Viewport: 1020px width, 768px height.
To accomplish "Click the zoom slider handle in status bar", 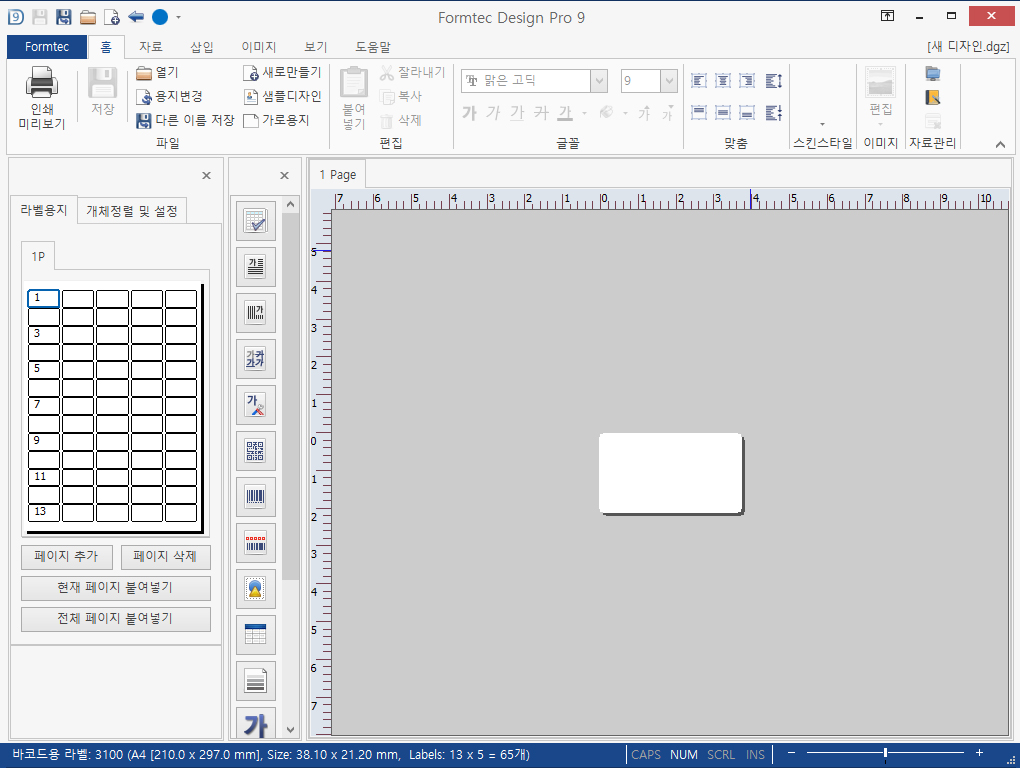I will [x=885, y=753].
